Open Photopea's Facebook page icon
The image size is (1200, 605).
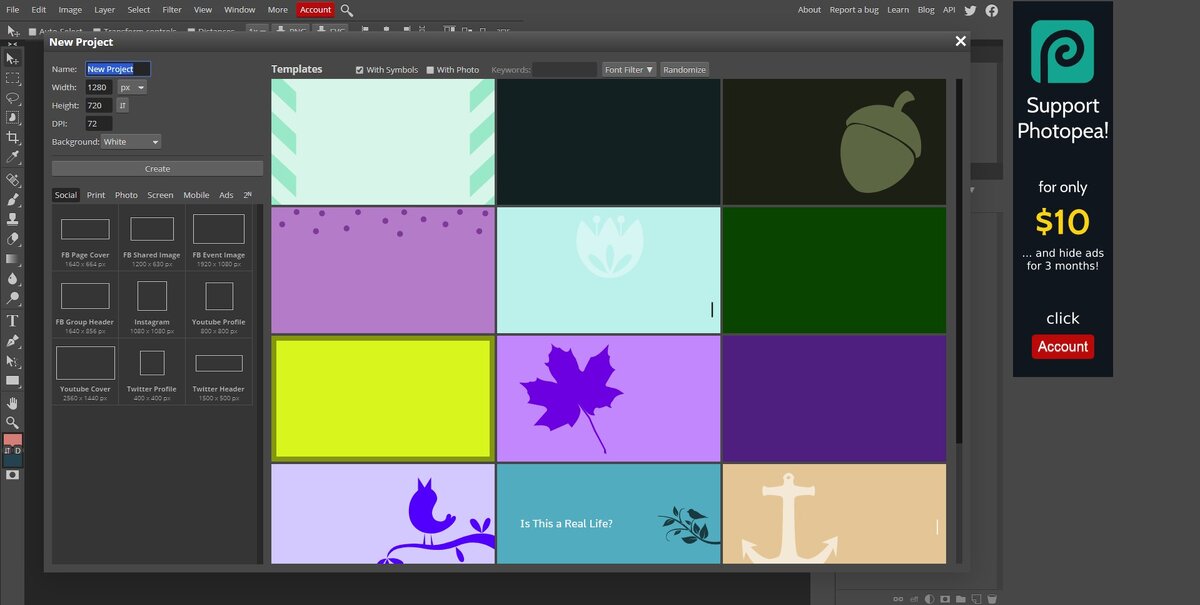(992, 10)
